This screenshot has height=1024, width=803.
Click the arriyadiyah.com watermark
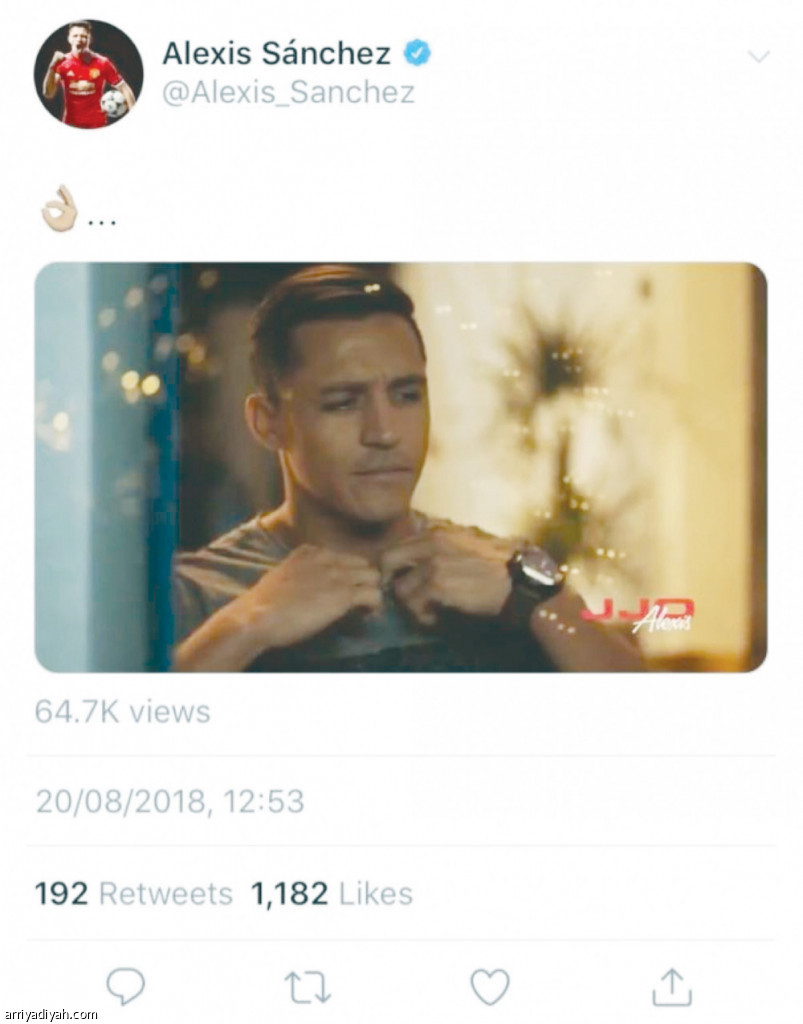click(x=51, y=1014)
